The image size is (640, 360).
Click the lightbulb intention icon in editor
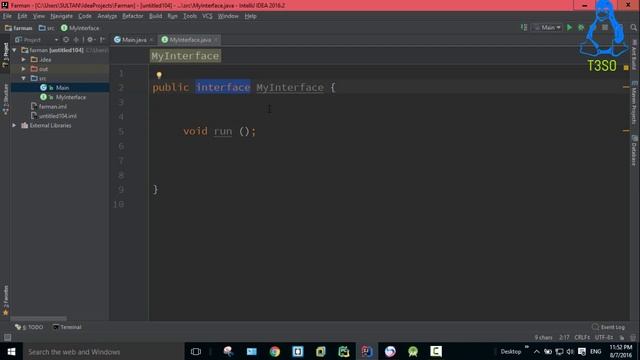coord(159,75)
